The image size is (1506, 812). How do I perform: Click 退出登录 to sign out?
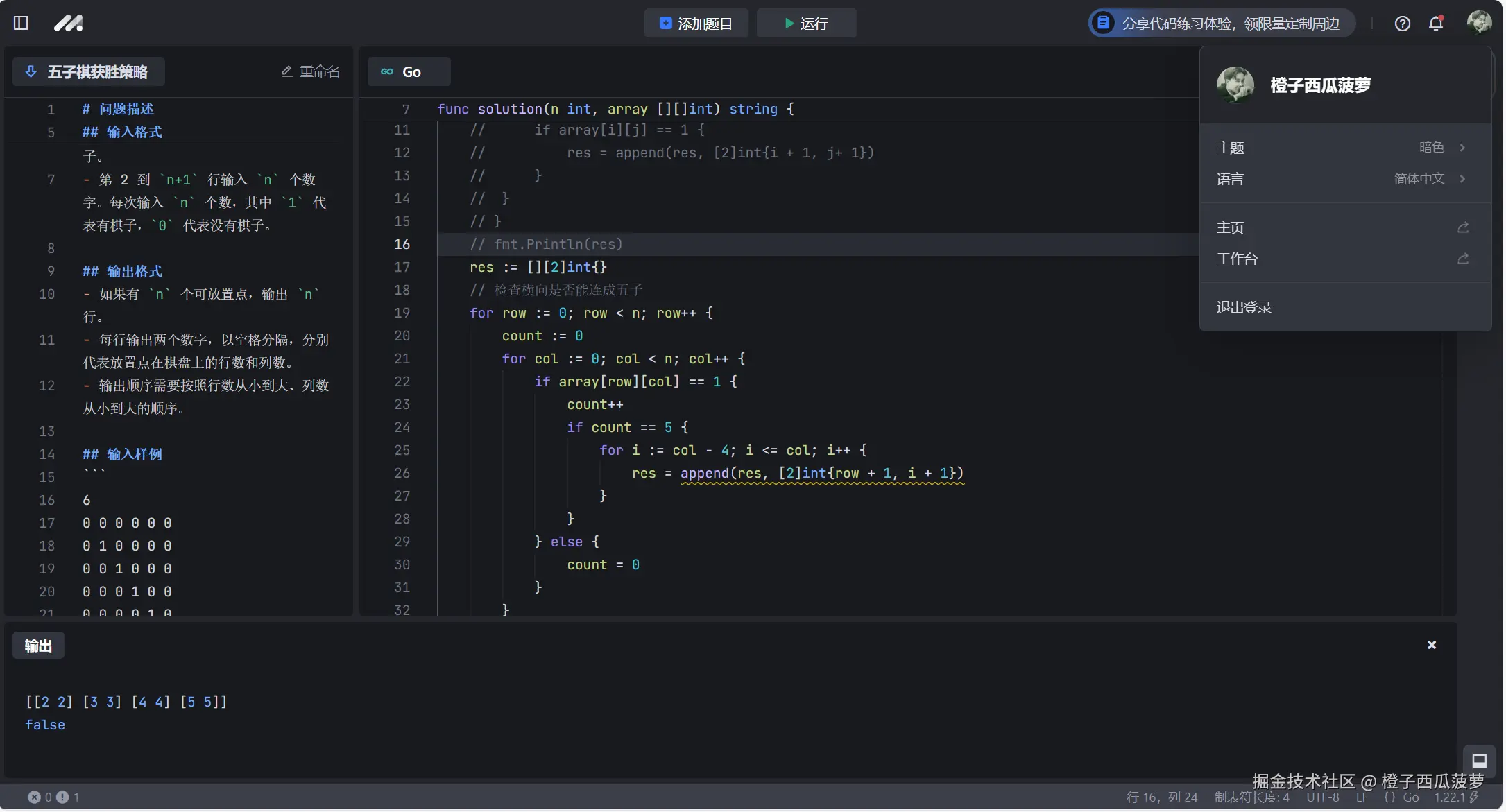click(1344, 307)
